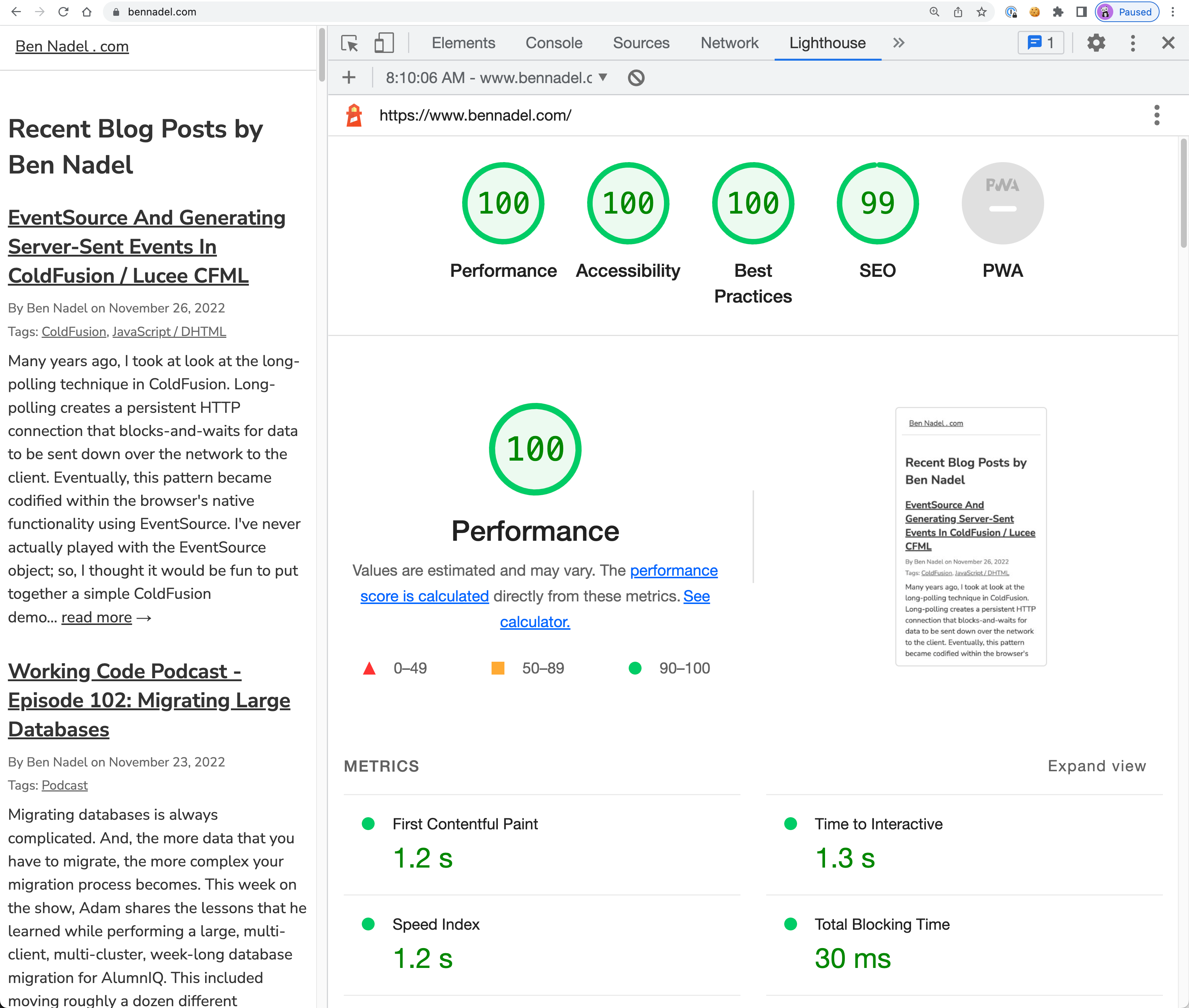Activate the inspect element picker icon
The width and height of the screenshot is (1189, 1008).
pos(349,43)
